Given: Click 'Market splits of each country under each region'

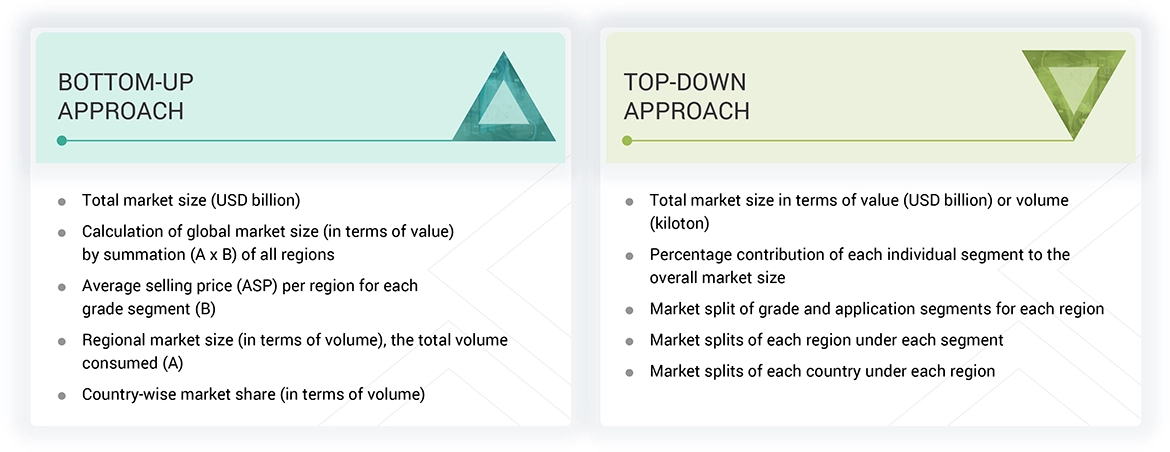Looking at the screenshot, I should click(822, 371).
